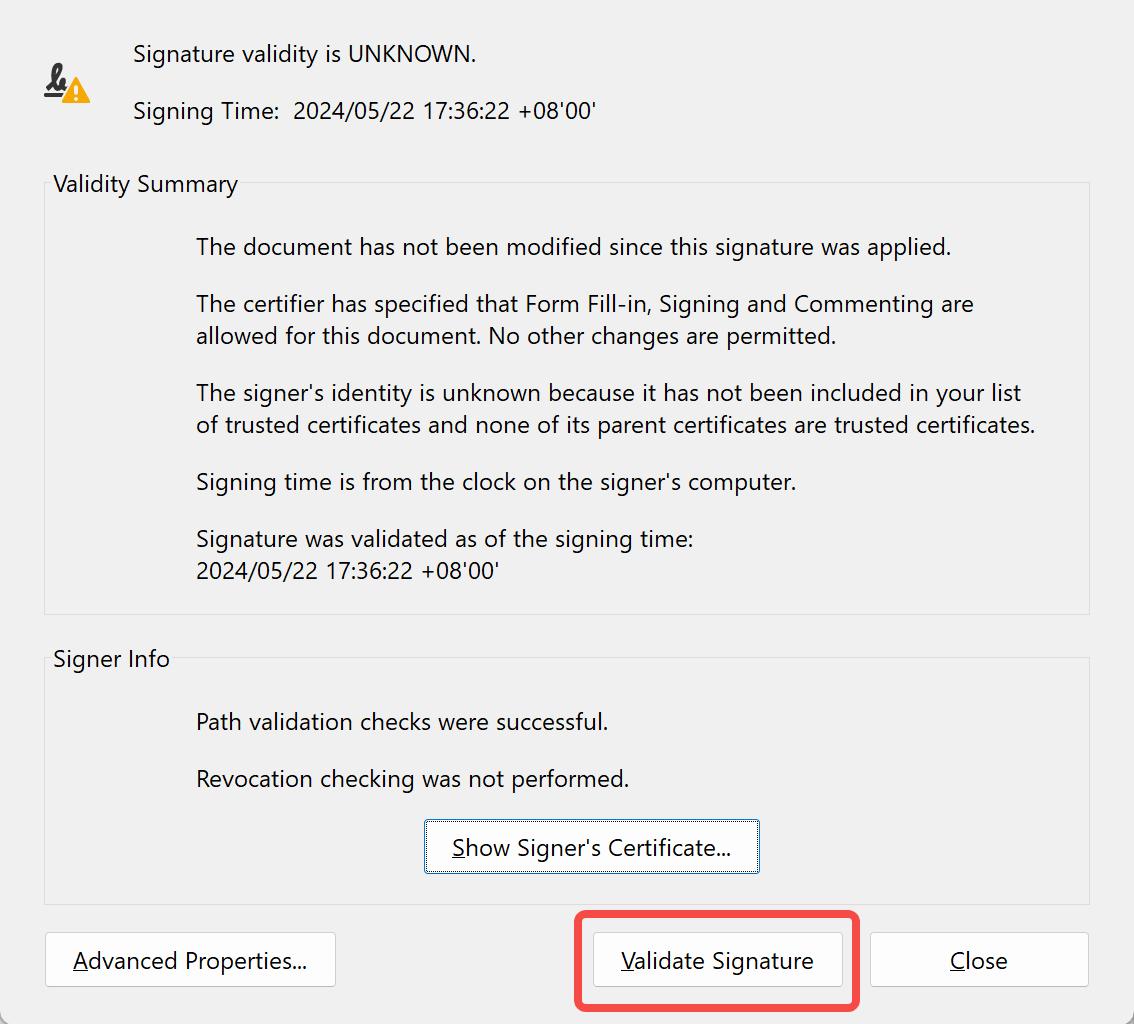Click "Revocation checking was not performed" text

[x=412, y=779]
